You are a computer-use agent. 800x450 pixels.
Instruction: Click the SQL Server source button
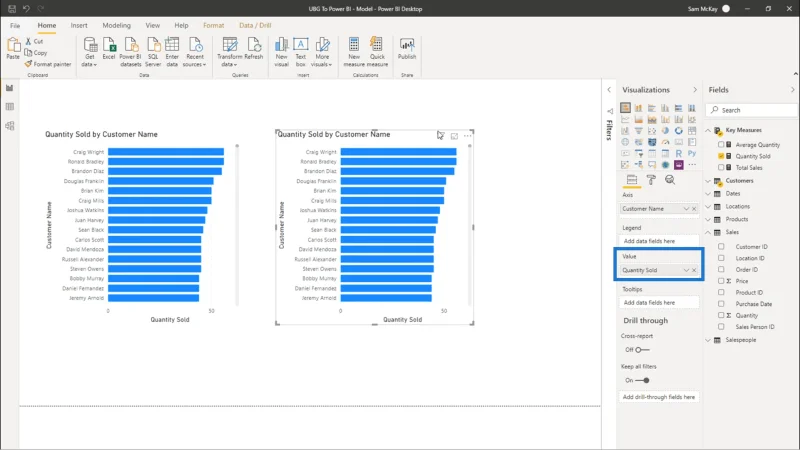pyautogui.click(x=153, y=52)
